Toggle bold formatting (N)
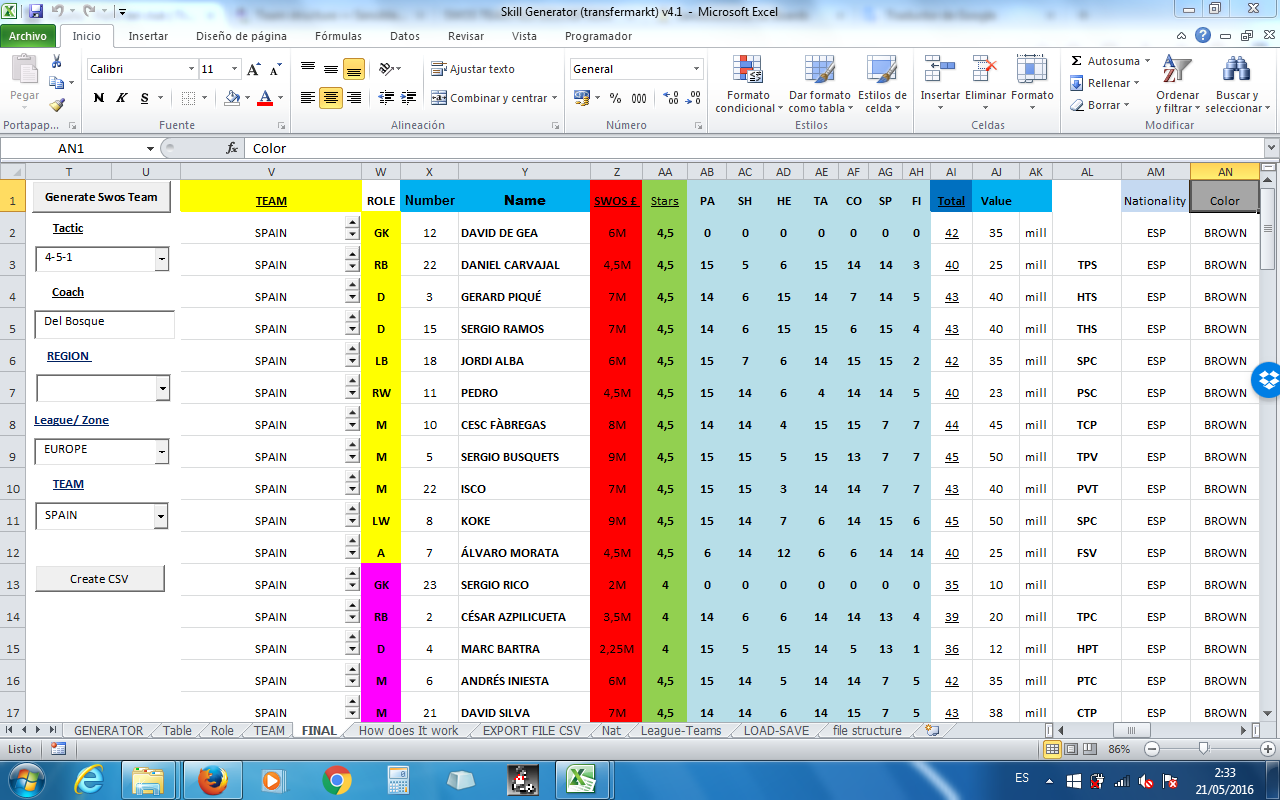The height and width of the screenshot is (800, 1280). pos(99,98)
